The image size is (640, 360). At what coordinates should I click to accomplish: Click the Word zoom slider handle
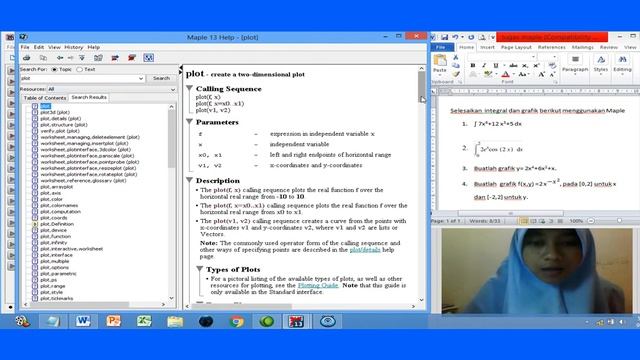(x=619, y=221)
